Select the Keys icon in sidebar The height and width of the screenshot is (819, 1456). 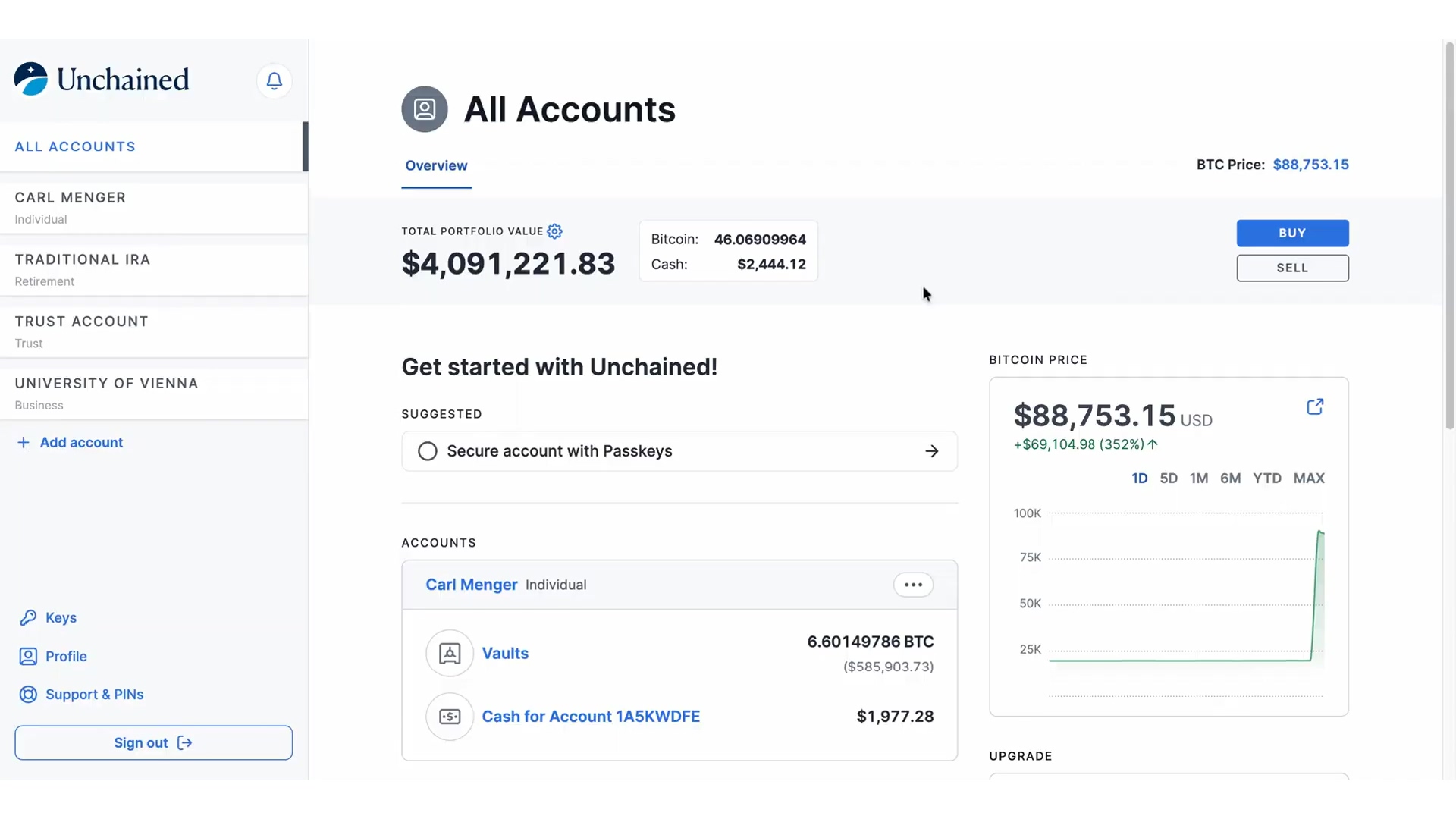[28, 617]
